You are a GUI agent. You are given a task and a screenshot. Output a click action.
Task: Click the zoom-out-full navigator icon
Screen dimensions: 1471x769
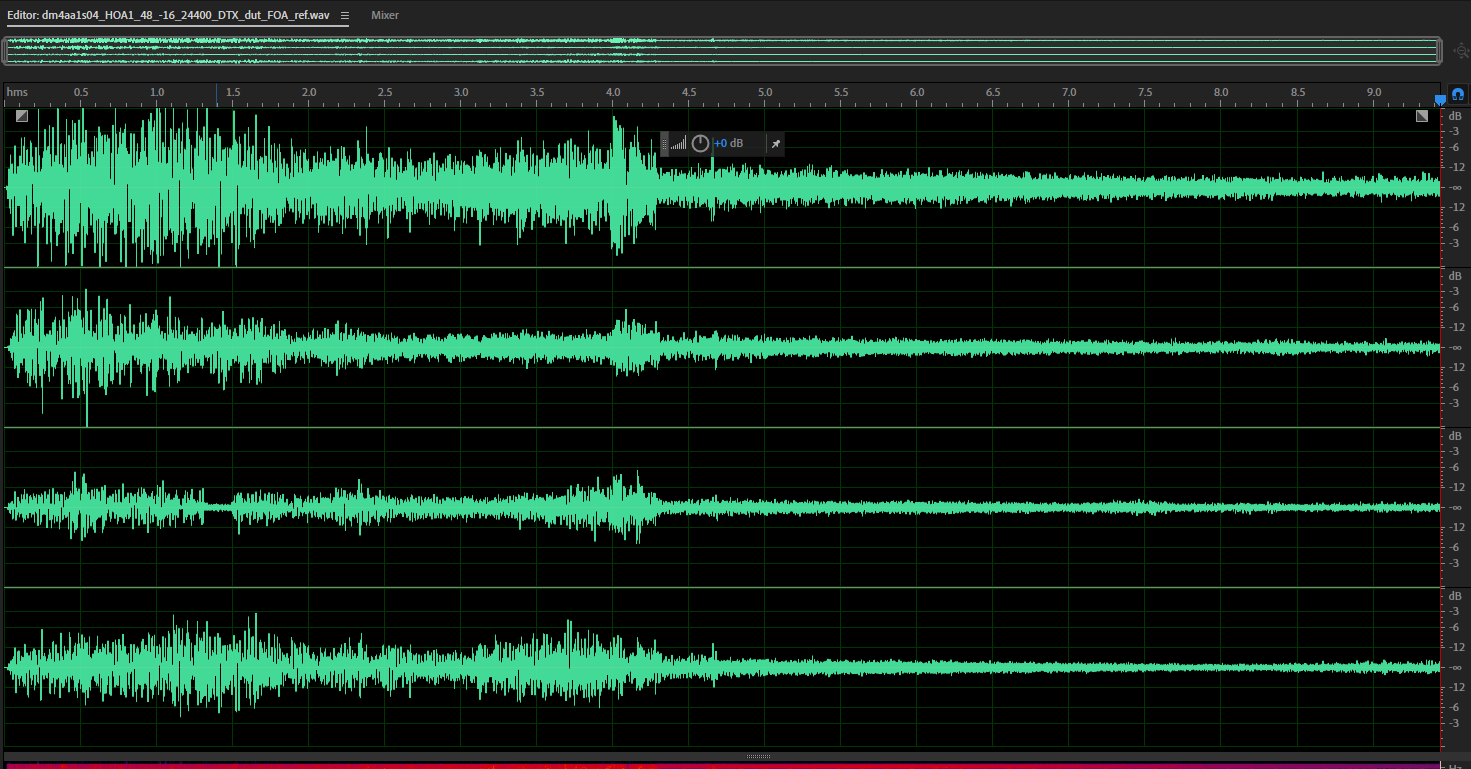click(x=1460, y=50)
